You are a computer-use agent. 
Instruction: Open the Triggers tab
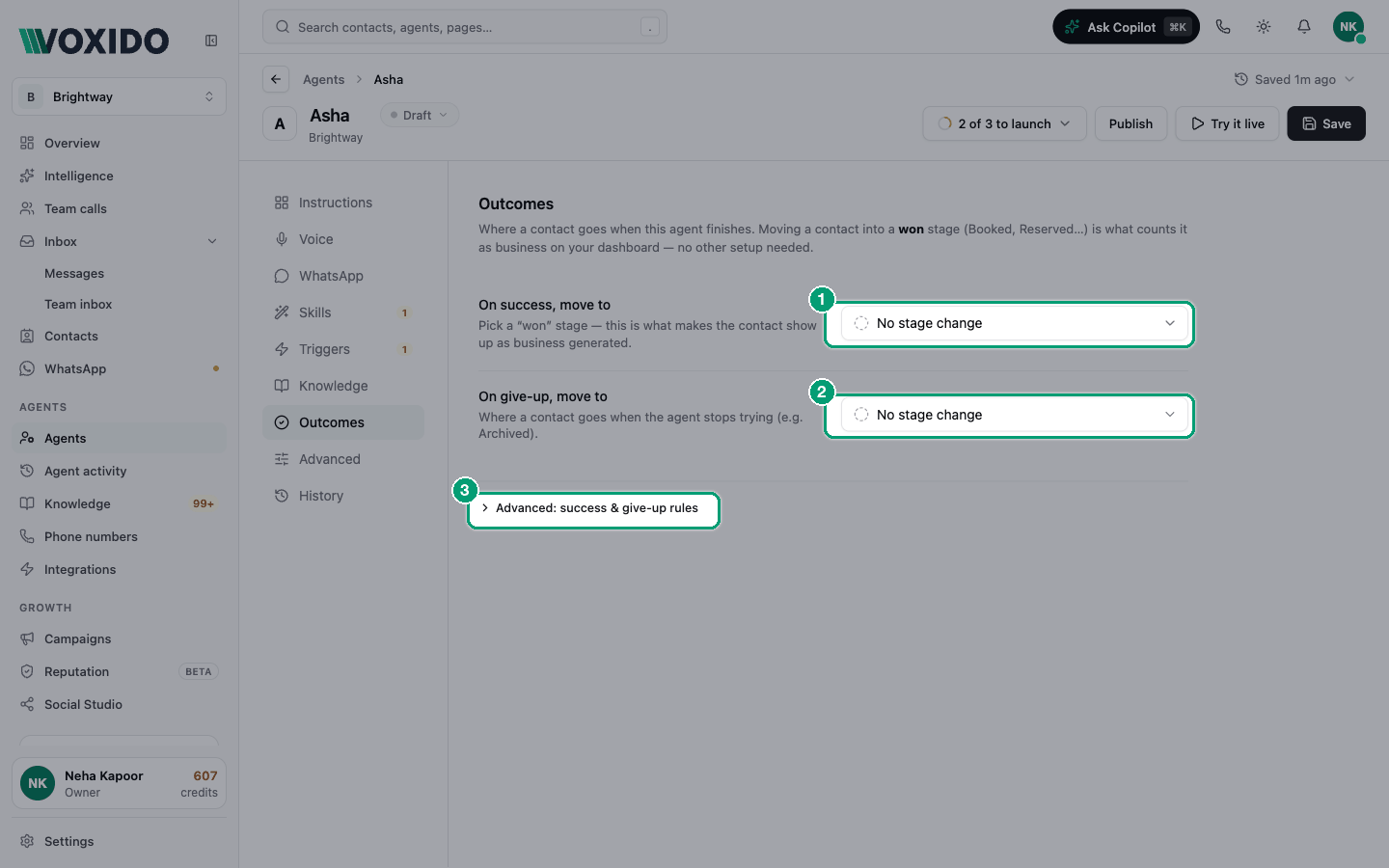(x=343, y=349)
